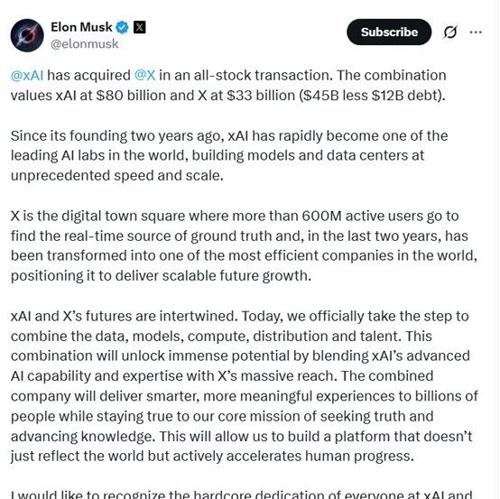The image size is (500, 499).
Task: Click the '($45B less $12B debt)' text
Action: tap(372, 95)
